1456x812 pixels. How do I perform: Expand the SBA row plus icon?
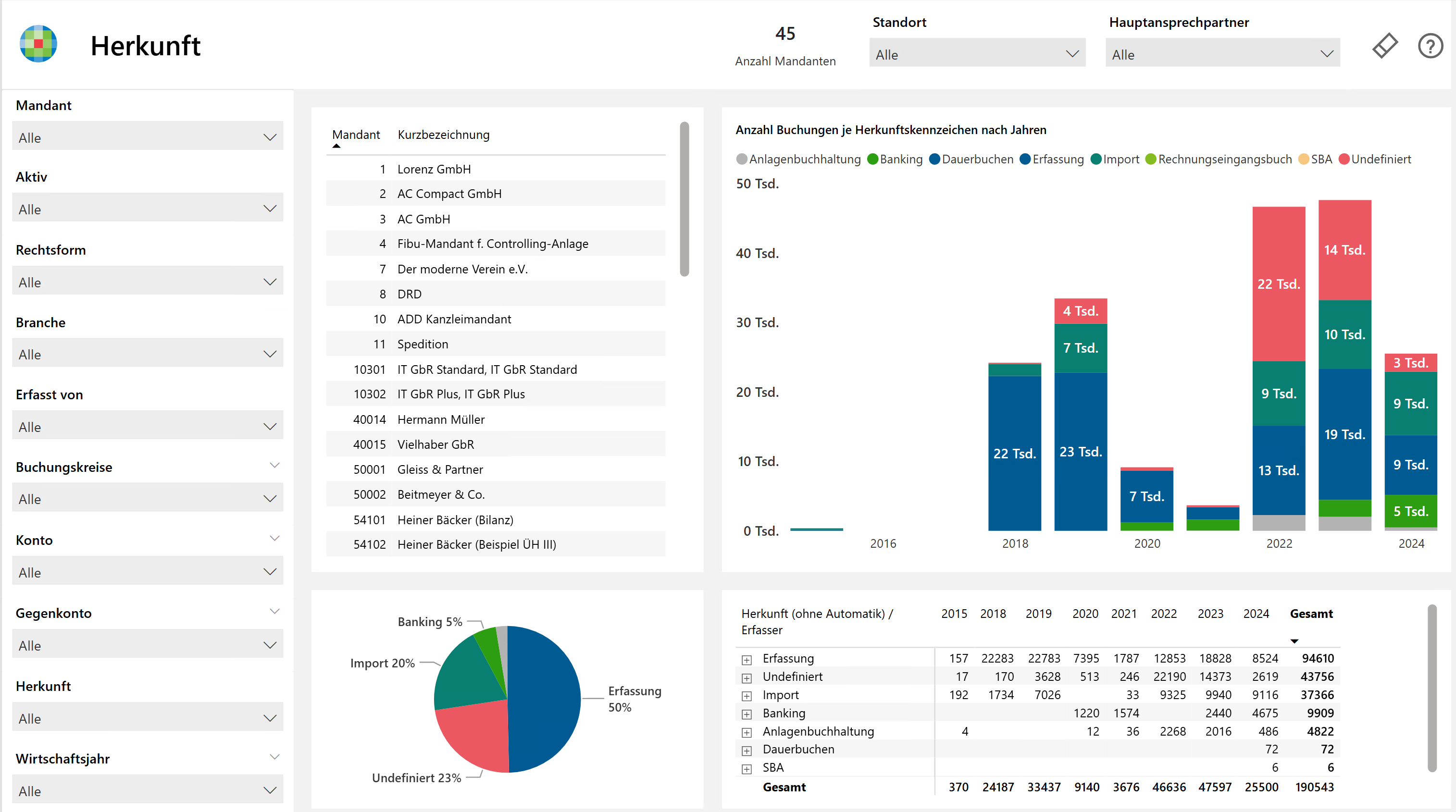[747, 769]
